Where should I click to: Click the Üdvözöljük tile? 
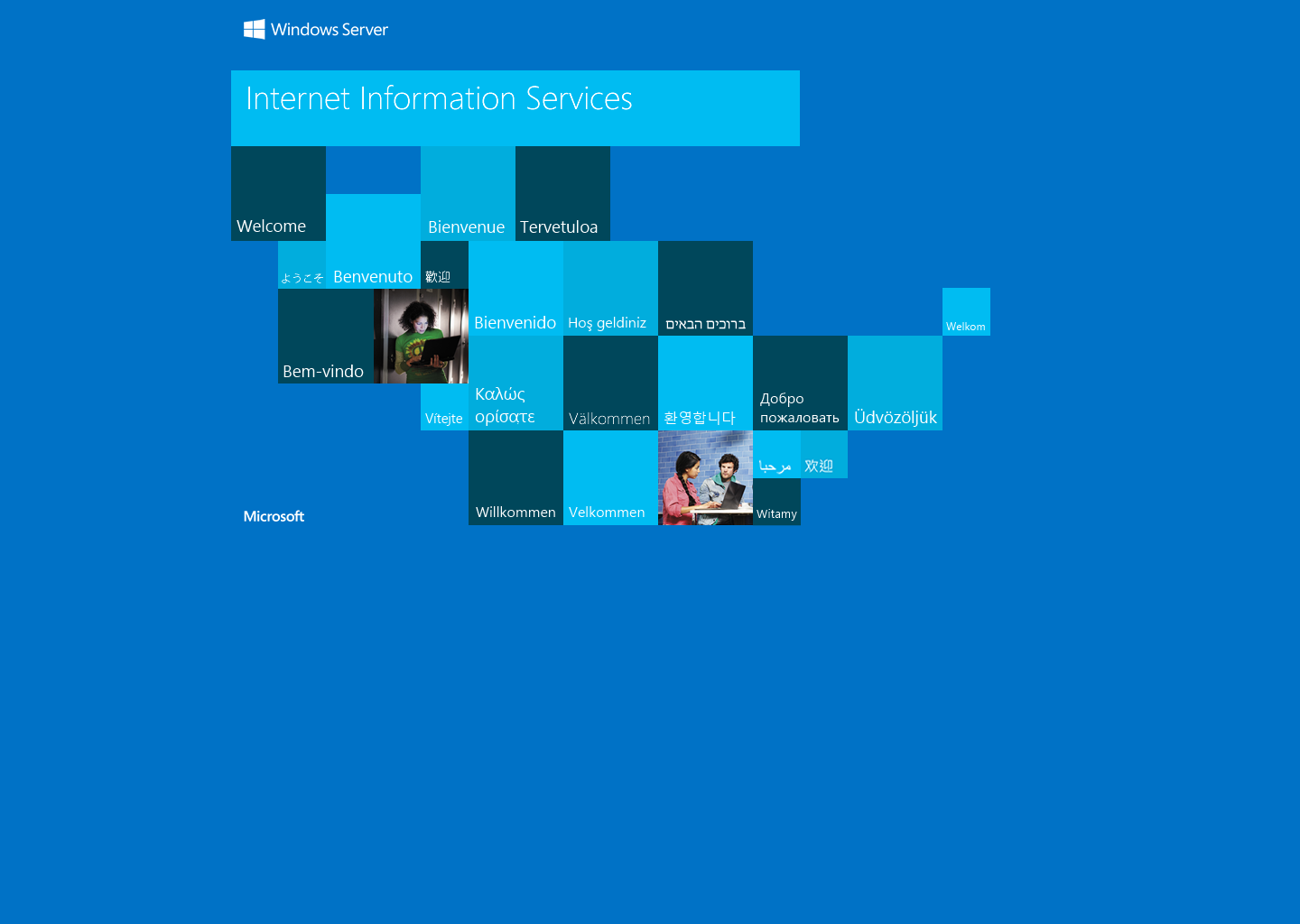(x=895, y=383)
